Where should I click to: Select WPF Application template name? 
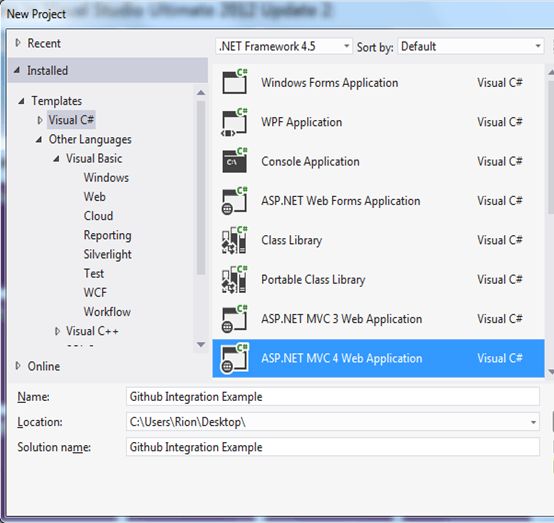[302, 122]
